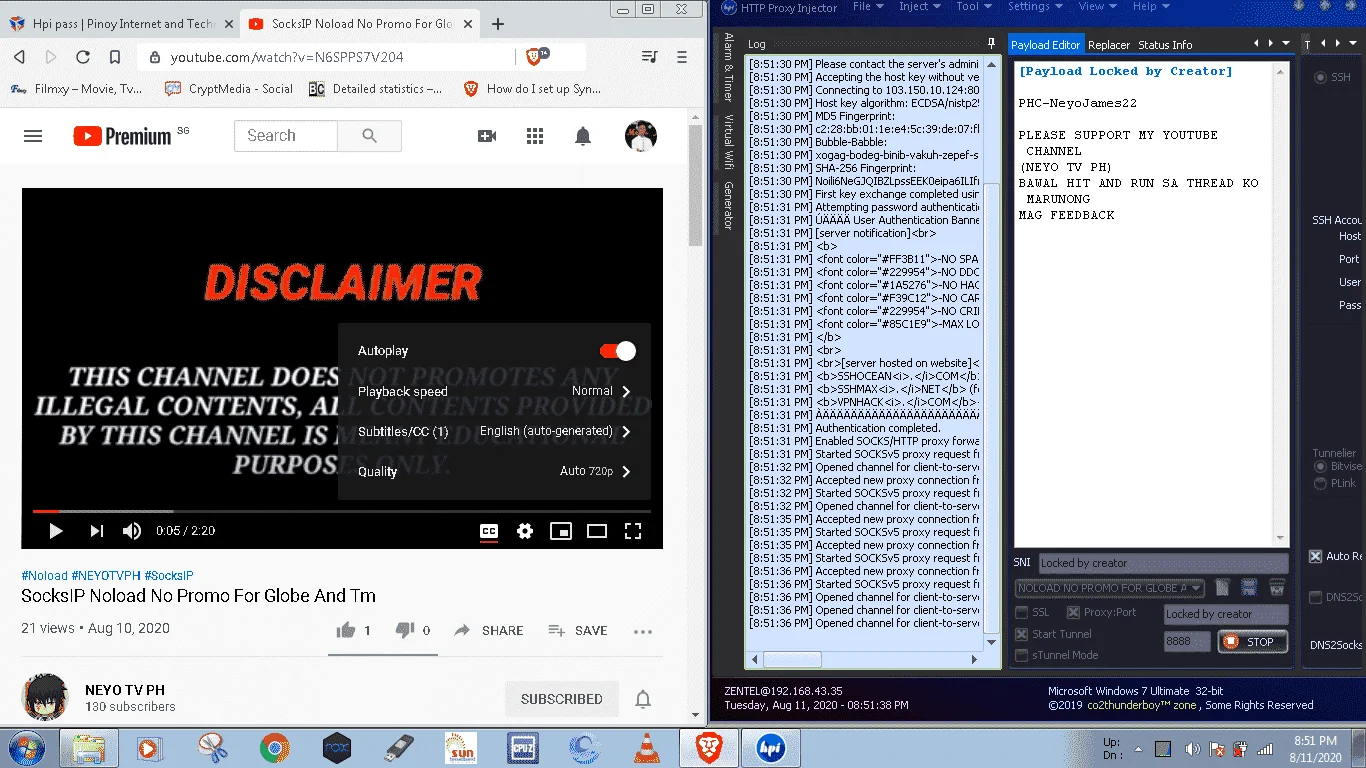This screenshot has height=768, width=1366.
Task: Open NEYO TV PH channel name
Action: click(125, 690)
